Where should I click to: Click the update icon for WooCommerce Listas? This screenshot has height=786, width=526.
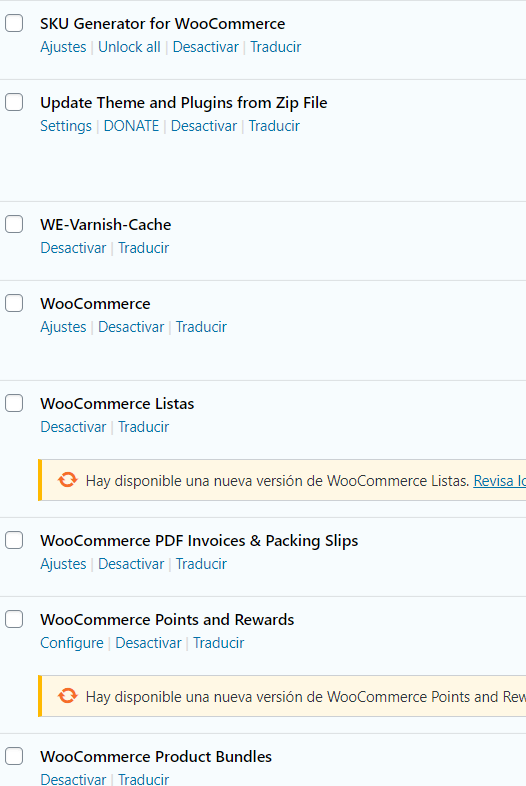68,480
